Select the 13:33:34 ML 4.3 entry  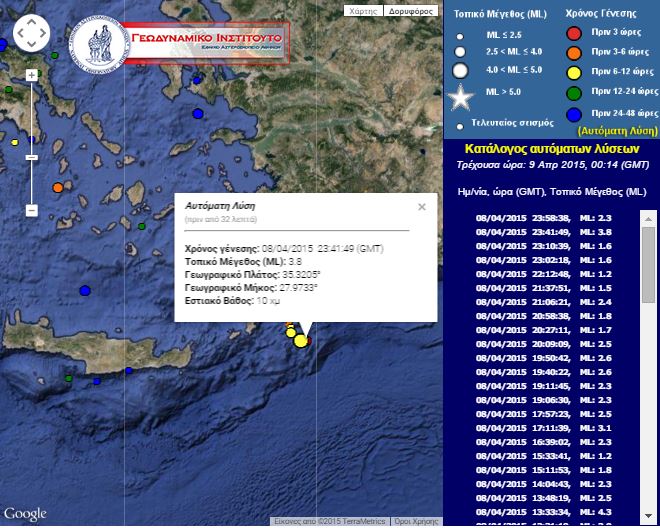click(x=543, y=512)
